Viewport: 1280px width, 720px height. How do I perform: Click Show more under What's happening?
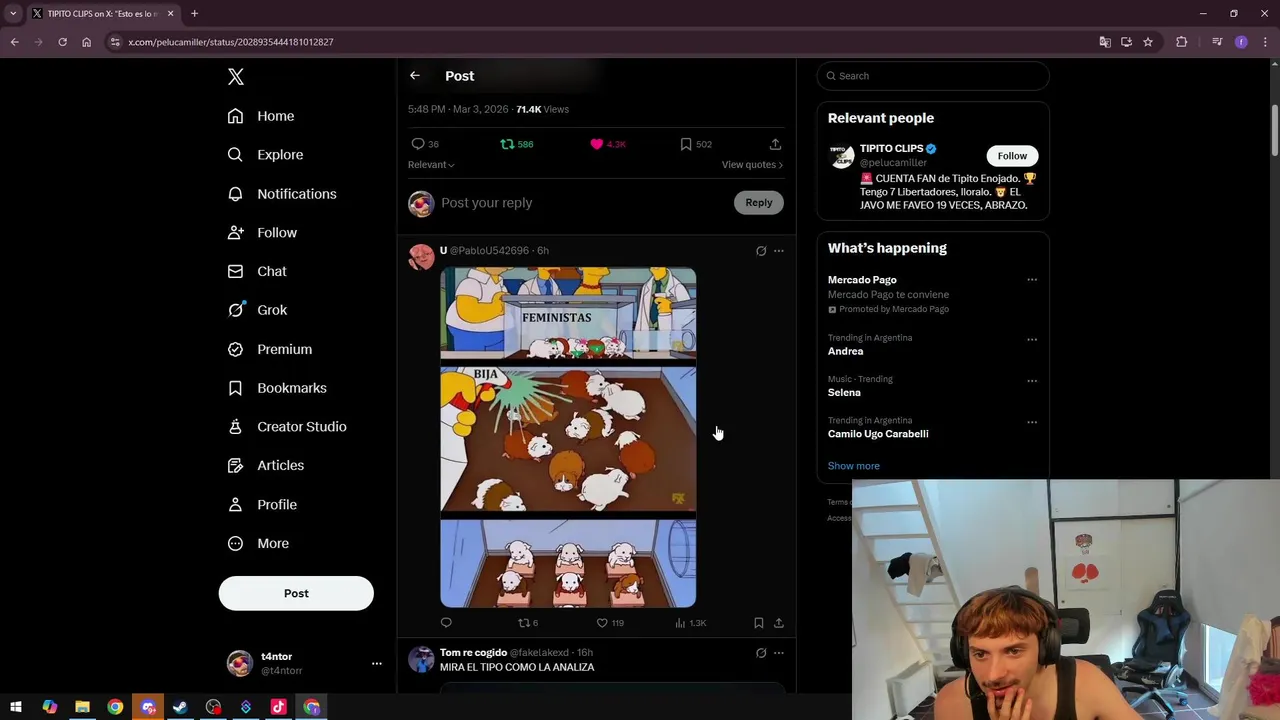tap(853, 466)
